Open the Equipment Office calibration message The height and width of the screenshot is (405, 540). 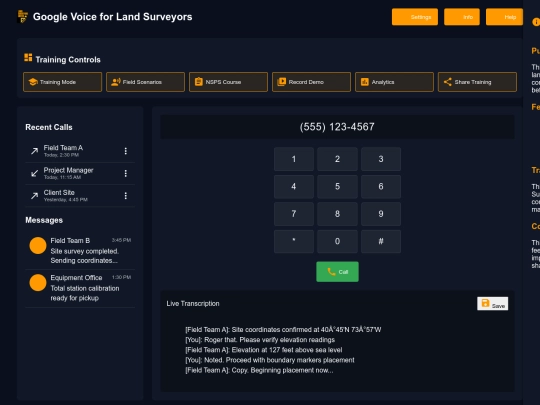(80, 288)
